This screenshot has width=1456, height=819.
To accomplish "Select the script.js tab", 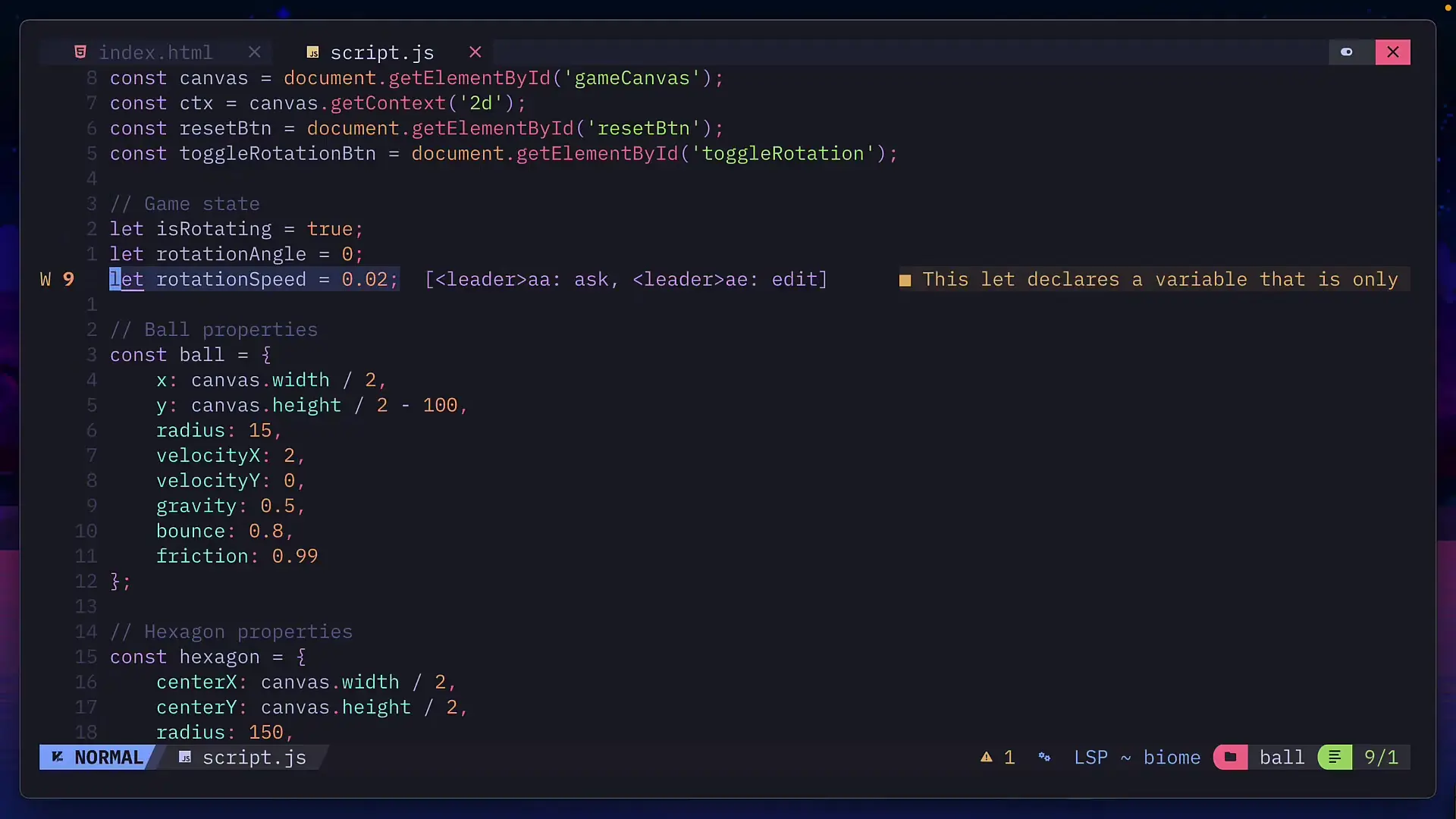I will 382,52.
